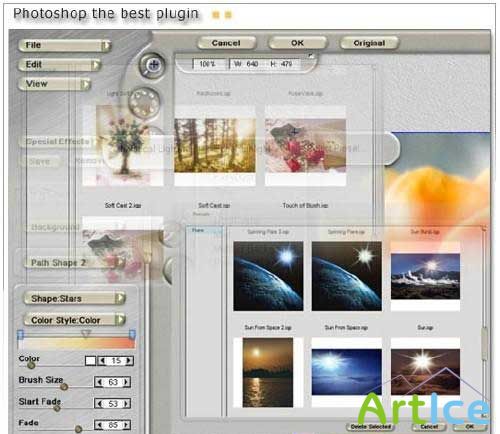Image resolution: width=500 pixels, height=434 pixels.
Task: Decrease the Brush Size value
Action: point(99,382)
